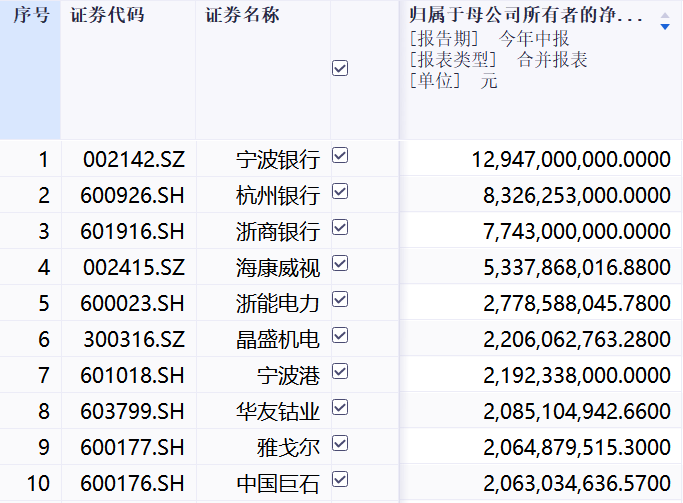This screenshot has height=503, width=683.
Task: Select stock code 600177.SH
Action: (x=132, y=448)
